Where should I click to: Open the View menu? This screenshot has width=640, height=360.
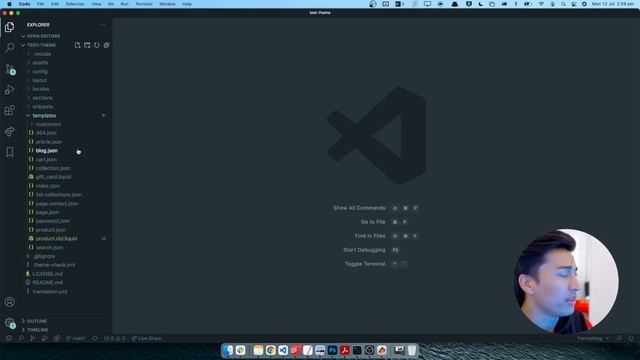pyautogui.click(x=96, y=4)
